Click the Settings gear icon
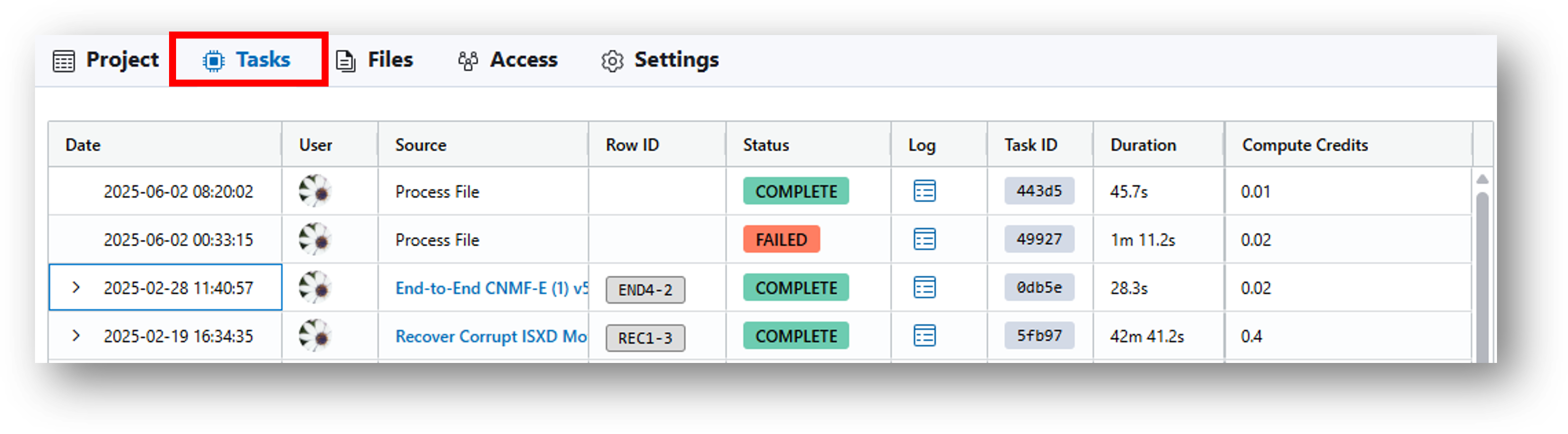 click(x=612, y=61)
